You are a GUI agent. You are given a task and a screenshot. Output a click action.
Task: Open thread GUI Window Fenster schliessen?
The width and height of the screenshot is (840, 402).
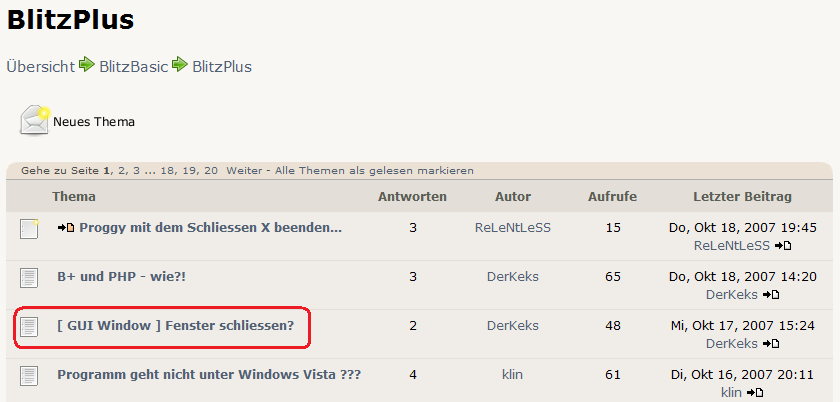176,325
